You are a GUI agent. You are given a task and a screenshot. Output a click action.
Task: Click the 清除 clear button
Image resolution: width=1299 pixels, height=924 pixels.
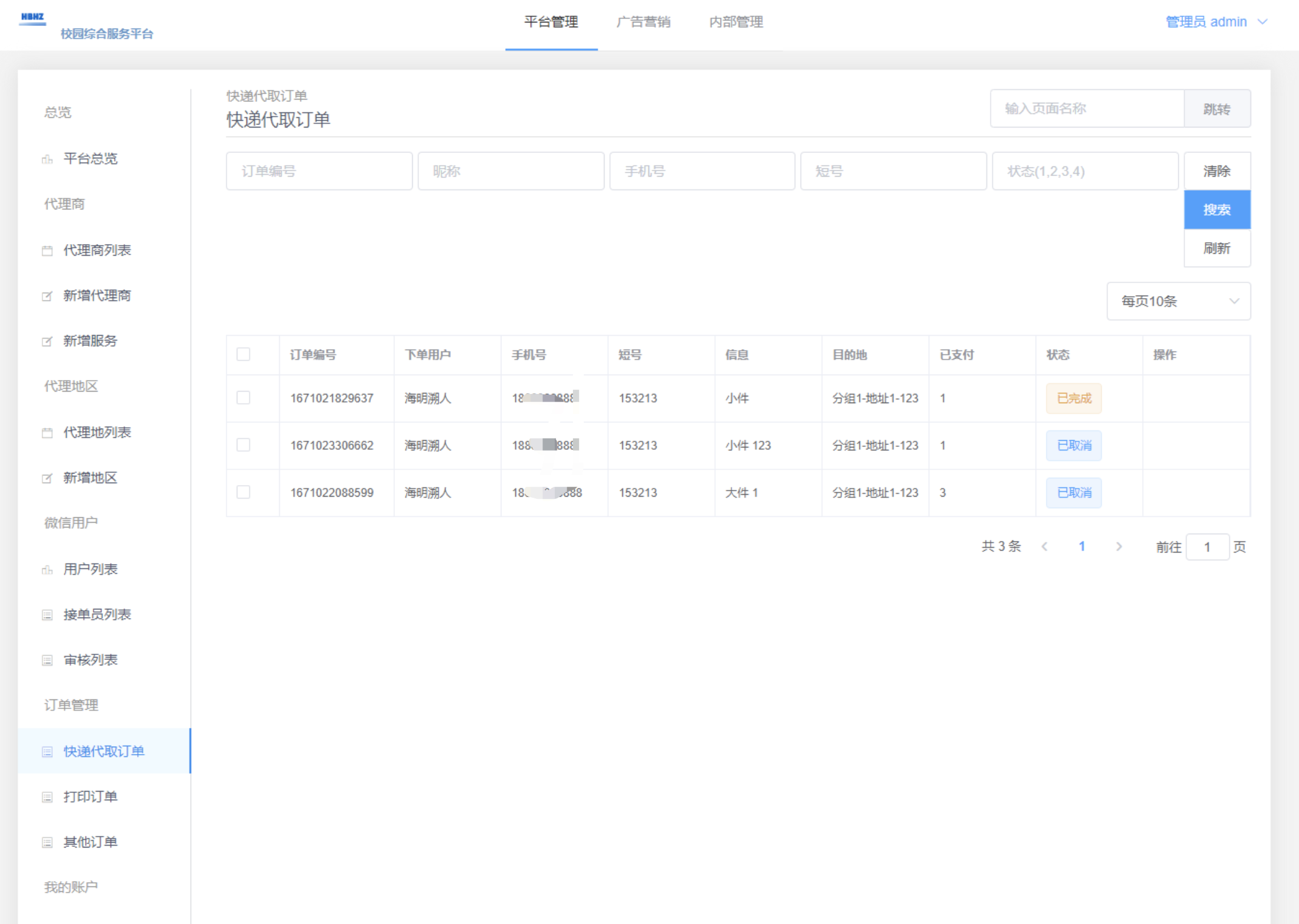(x=1217, y=171)
